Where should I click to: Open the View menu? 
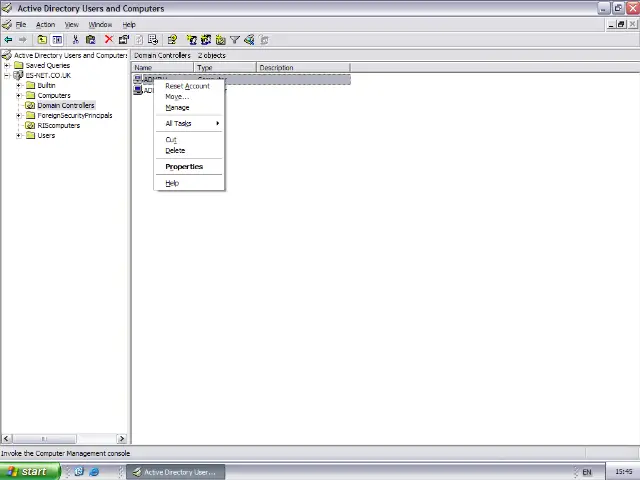tap(71, 24)
